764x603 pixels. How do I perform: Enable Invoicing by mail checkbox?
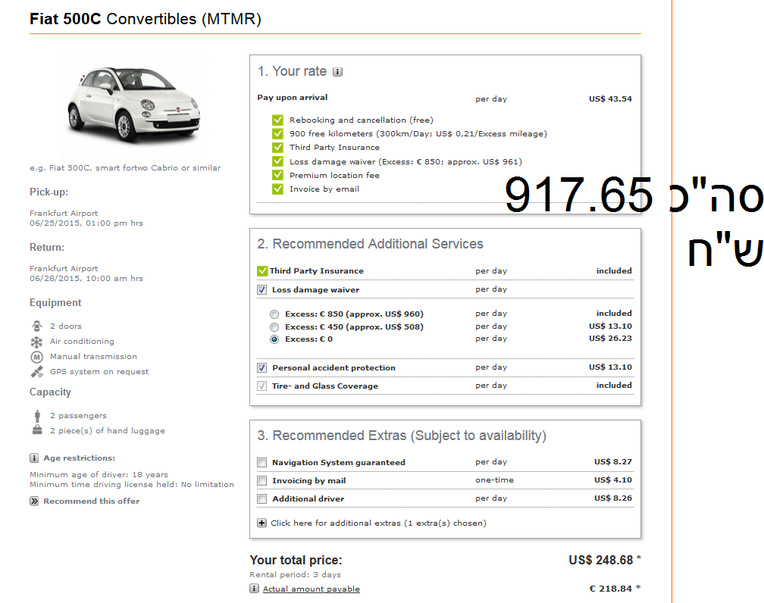tap(262, 481)
